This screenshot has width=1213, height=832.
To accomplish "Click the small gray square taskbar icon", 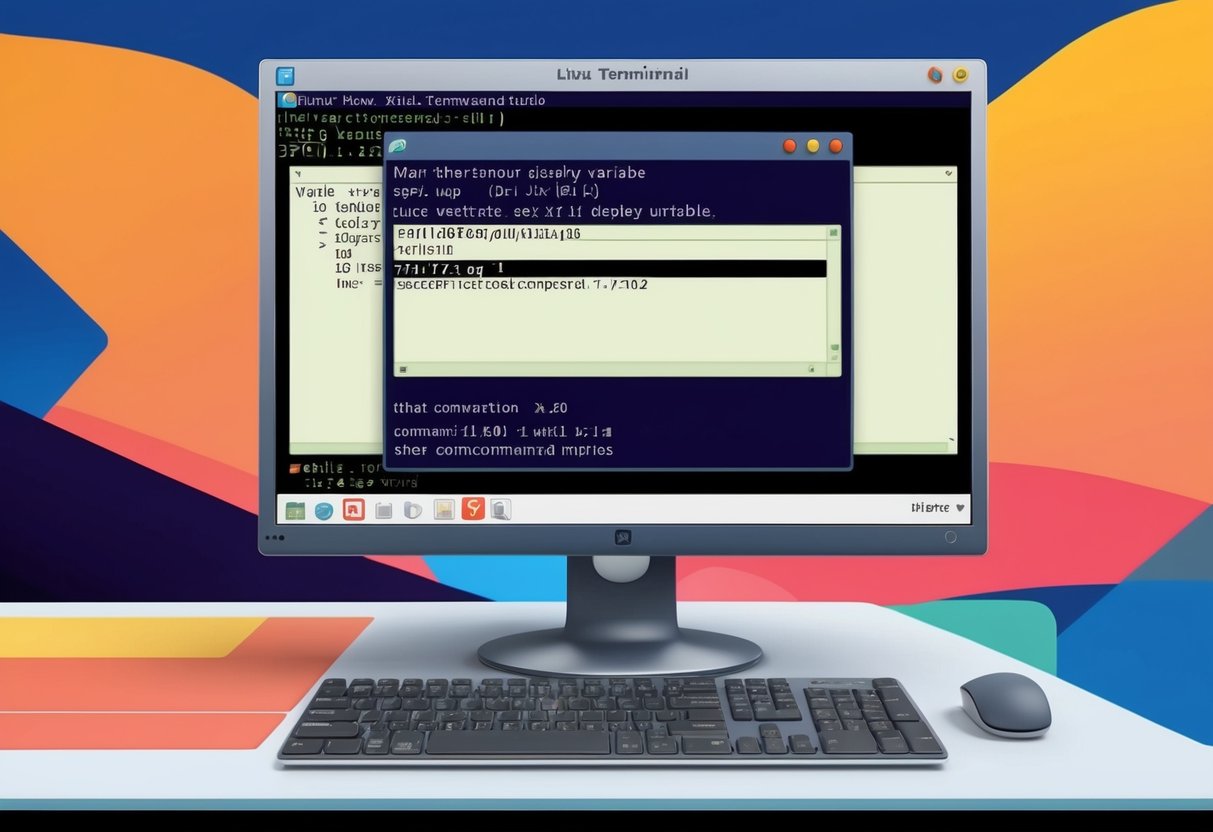I will [383, 511].
